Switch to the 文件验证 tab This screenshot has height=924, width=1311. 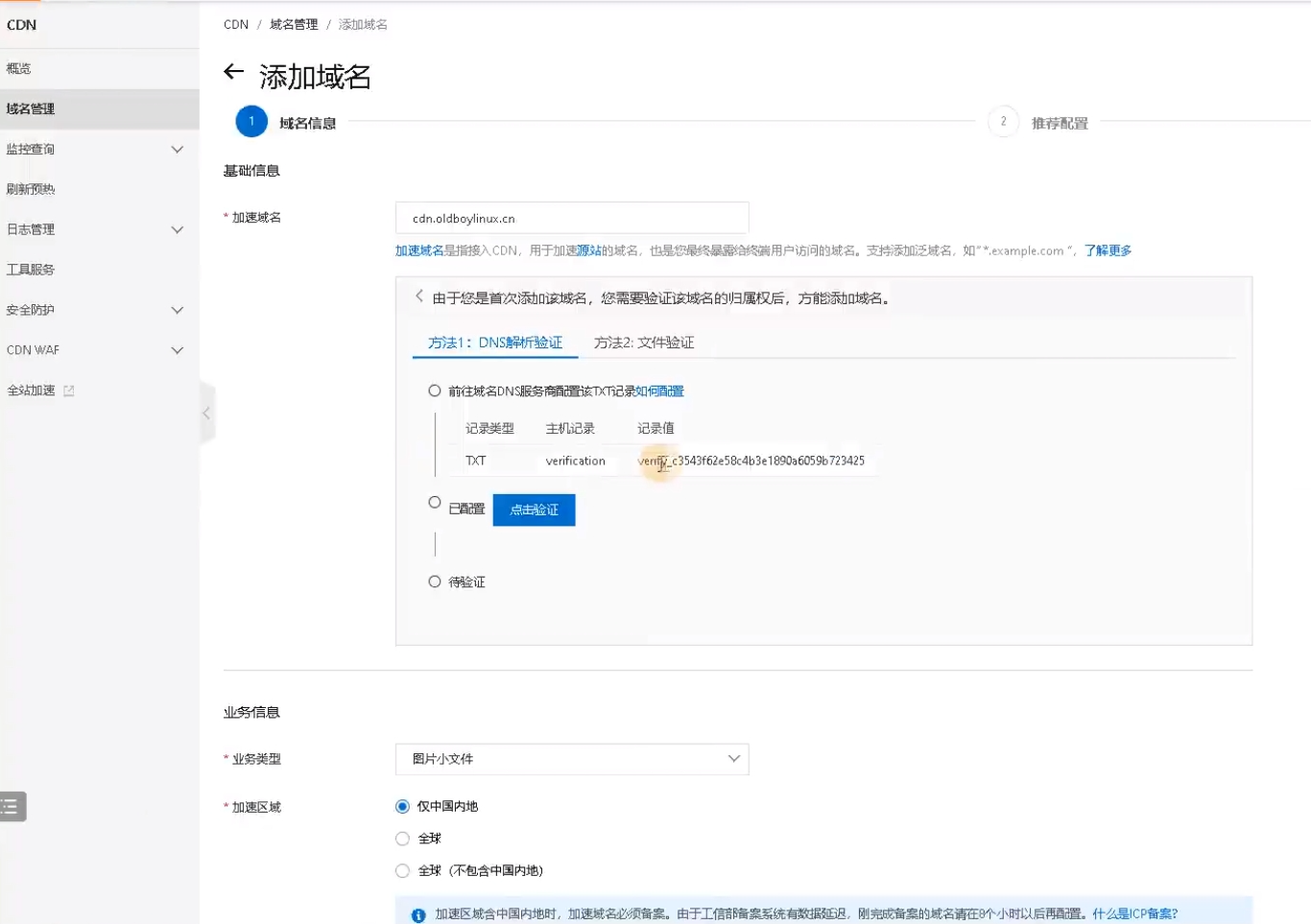pos(645,342)
